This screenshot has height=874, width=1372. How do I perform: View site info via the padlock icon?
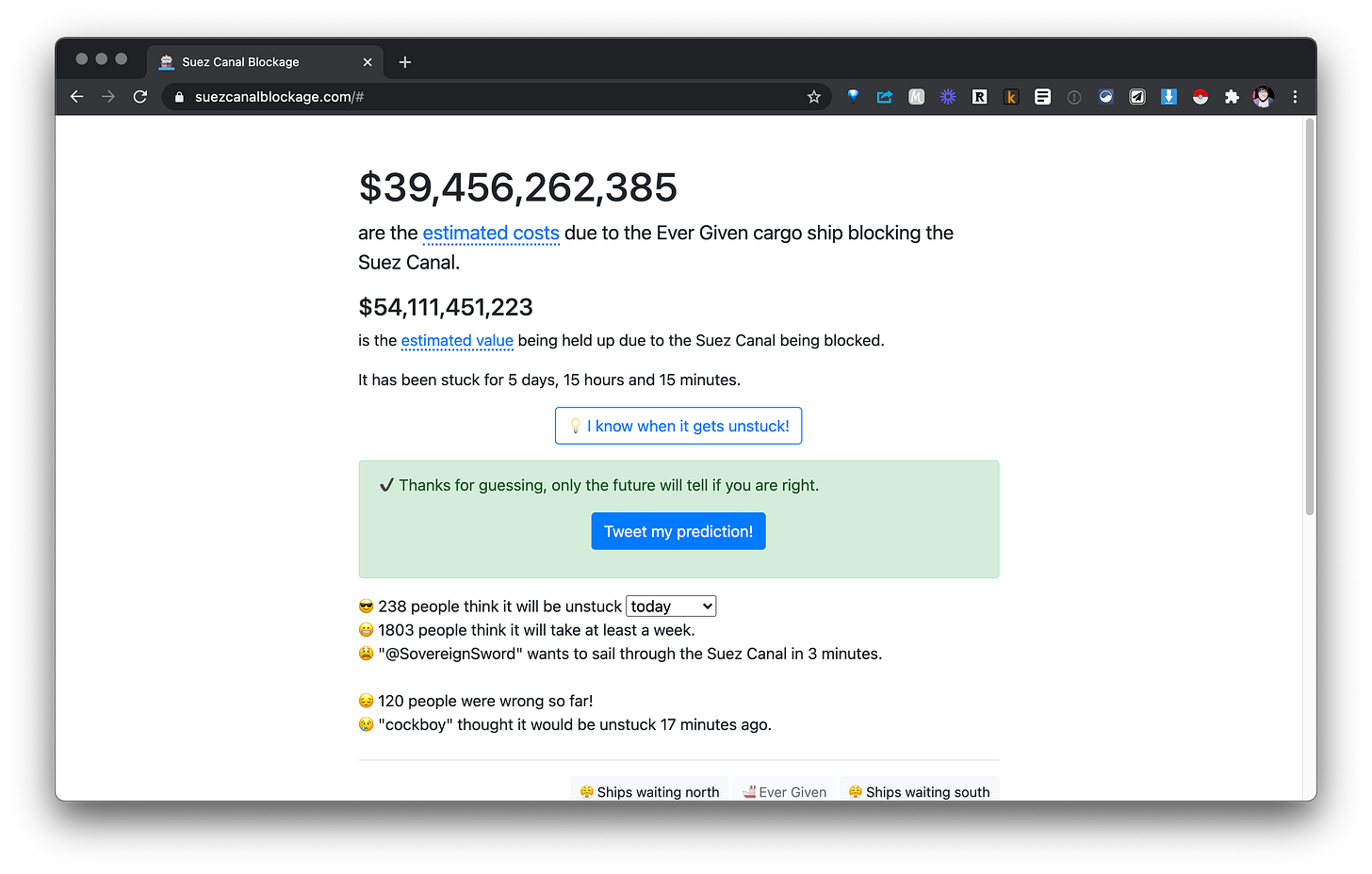point(180,97)
